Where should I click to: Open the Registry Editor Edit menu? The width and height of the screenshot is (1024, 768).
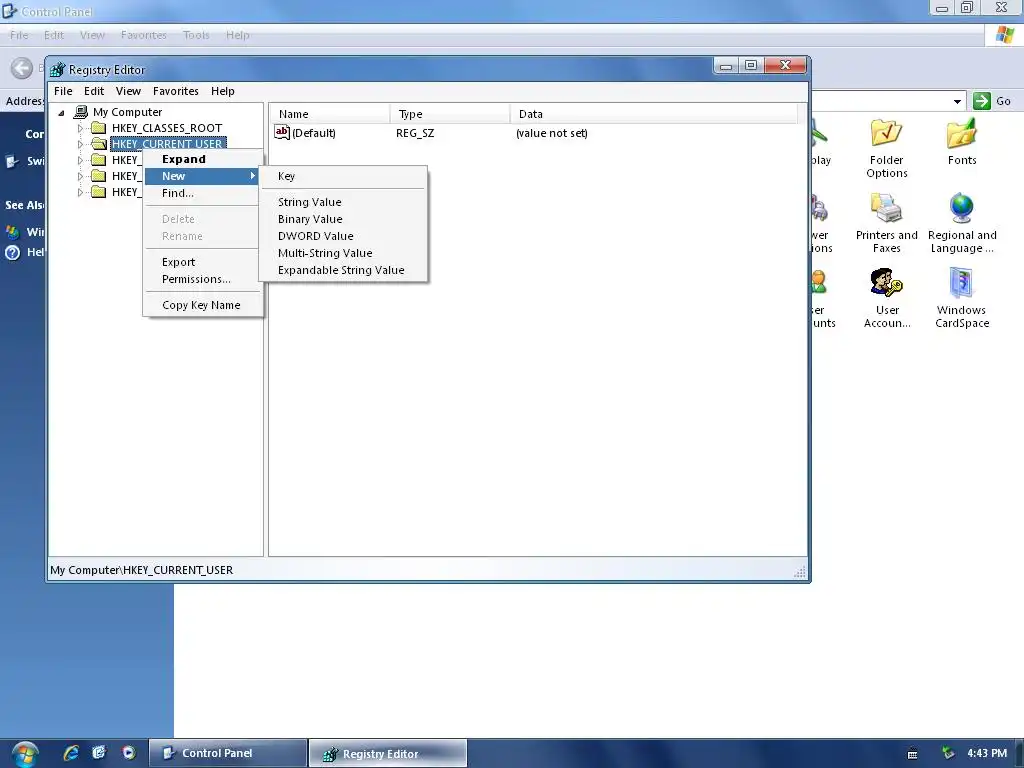pos(94,91)
